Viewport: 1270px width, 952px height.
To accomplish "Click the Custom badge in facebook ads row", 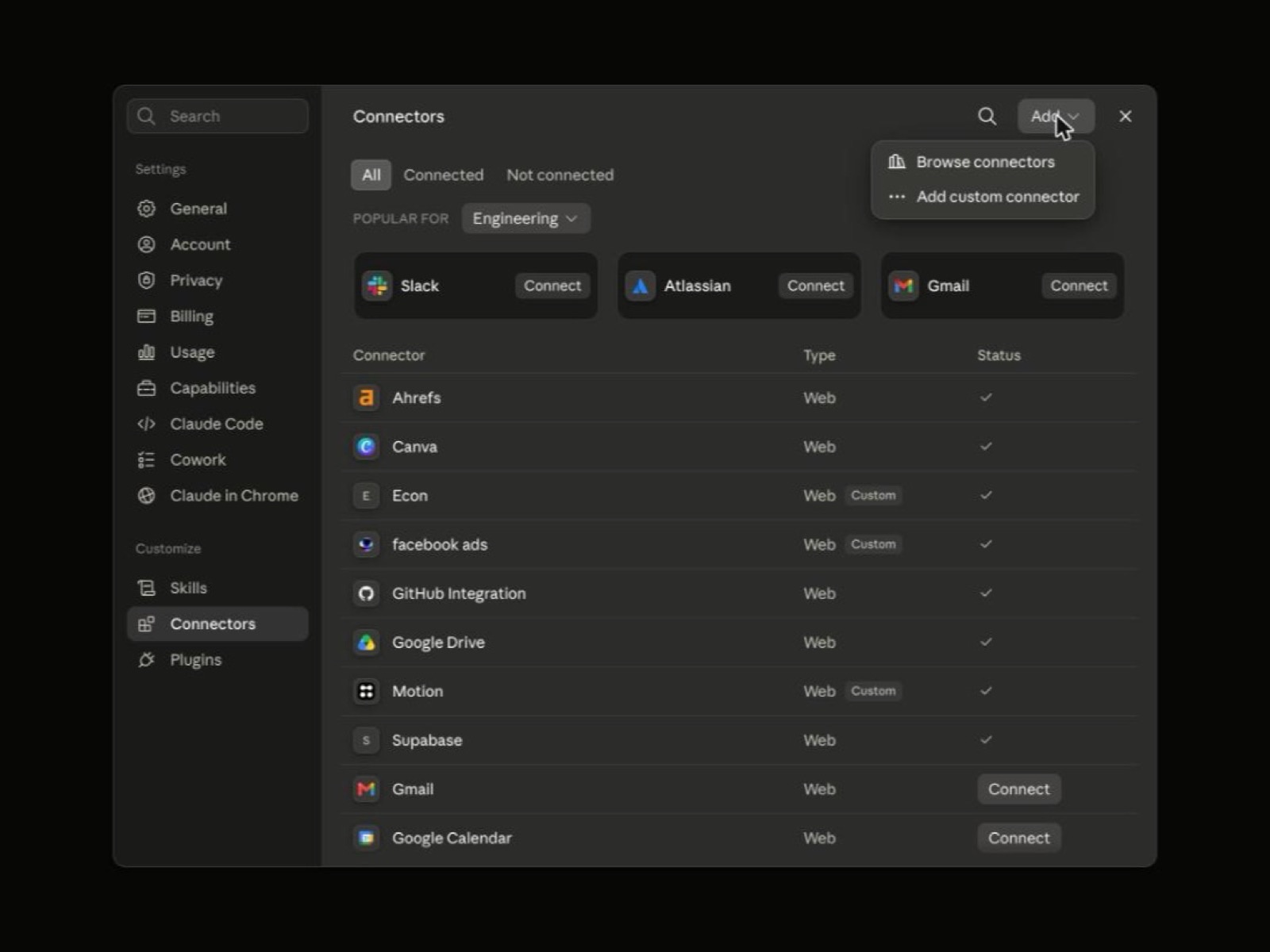I will pyautogui.click(x=873, y=544).
